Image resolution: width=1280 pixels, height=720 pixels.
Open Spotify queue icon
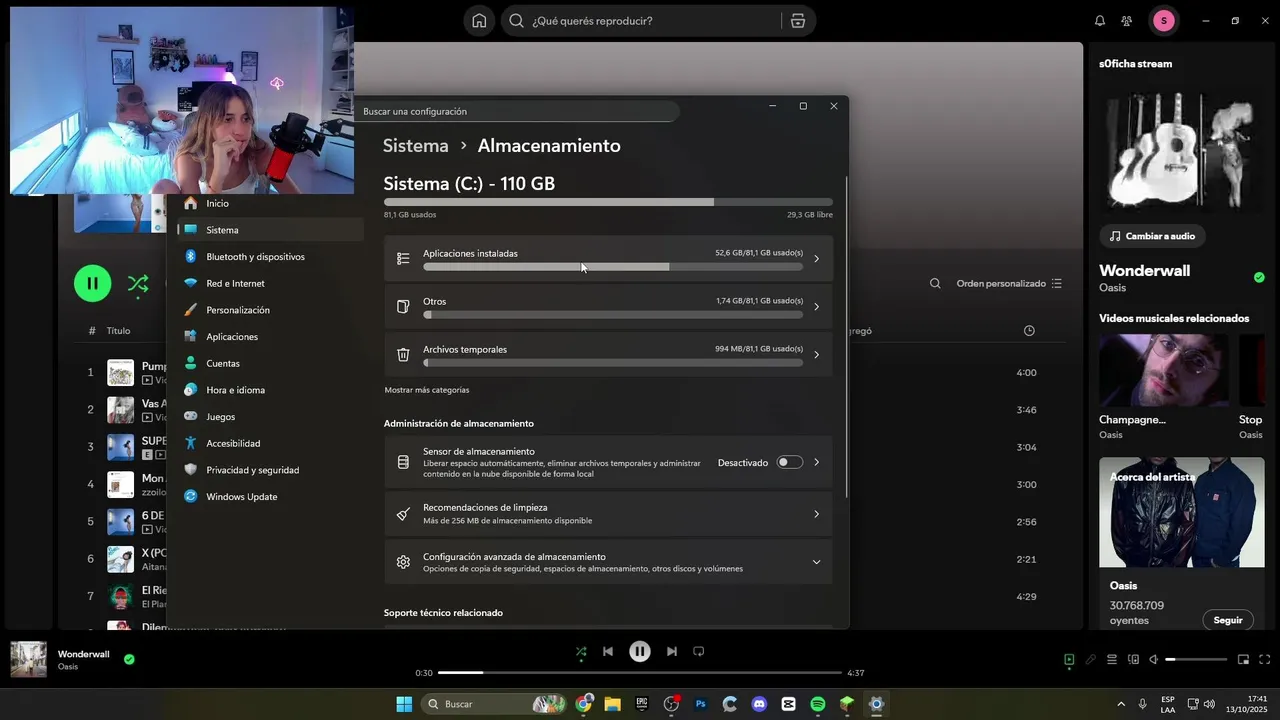point(1111,660)
